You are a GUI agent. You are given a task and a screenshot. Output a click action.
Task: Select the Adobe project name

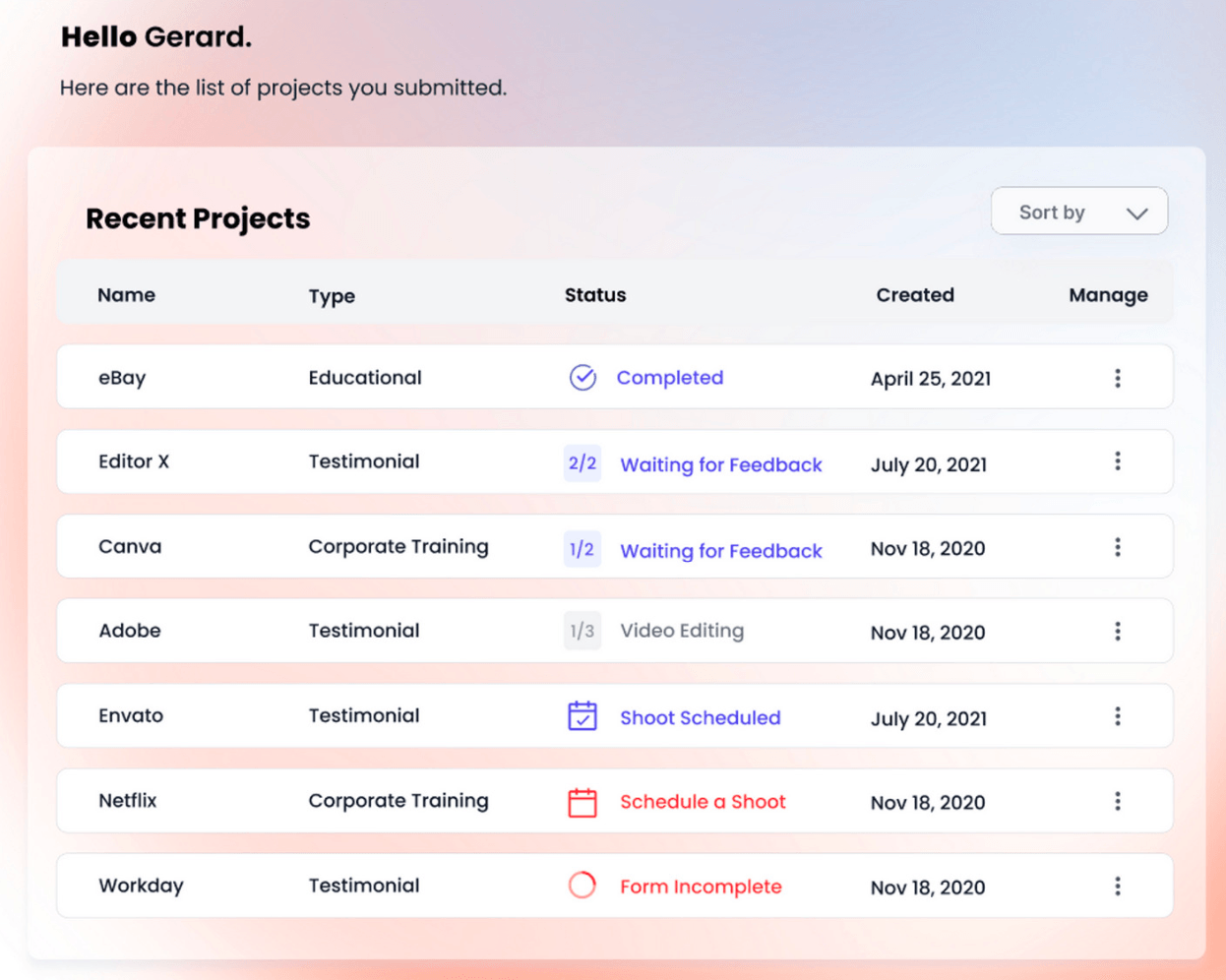point(130,631)
